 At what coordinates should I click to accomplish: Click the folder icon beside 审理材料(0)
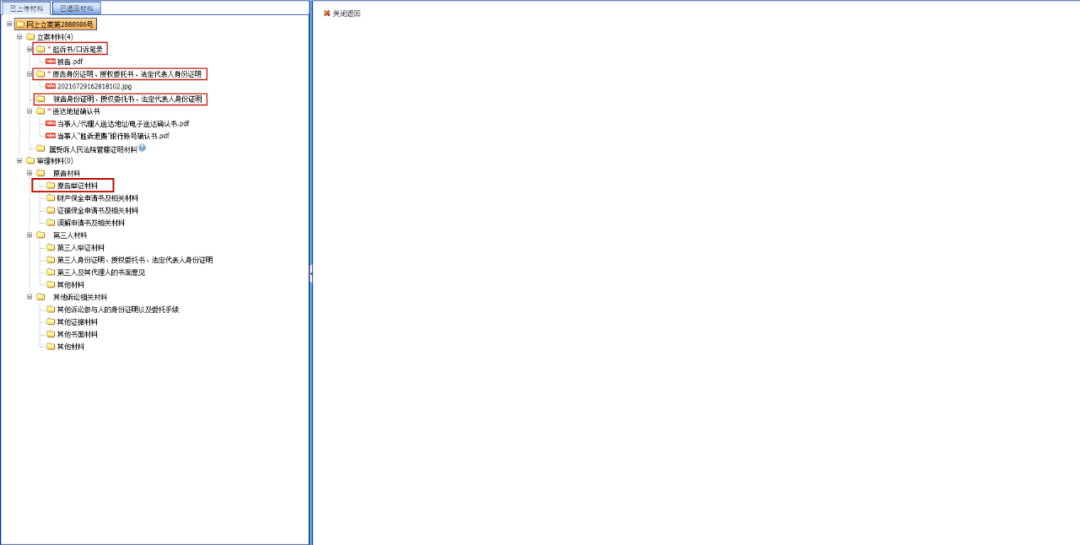pos(30,161)
